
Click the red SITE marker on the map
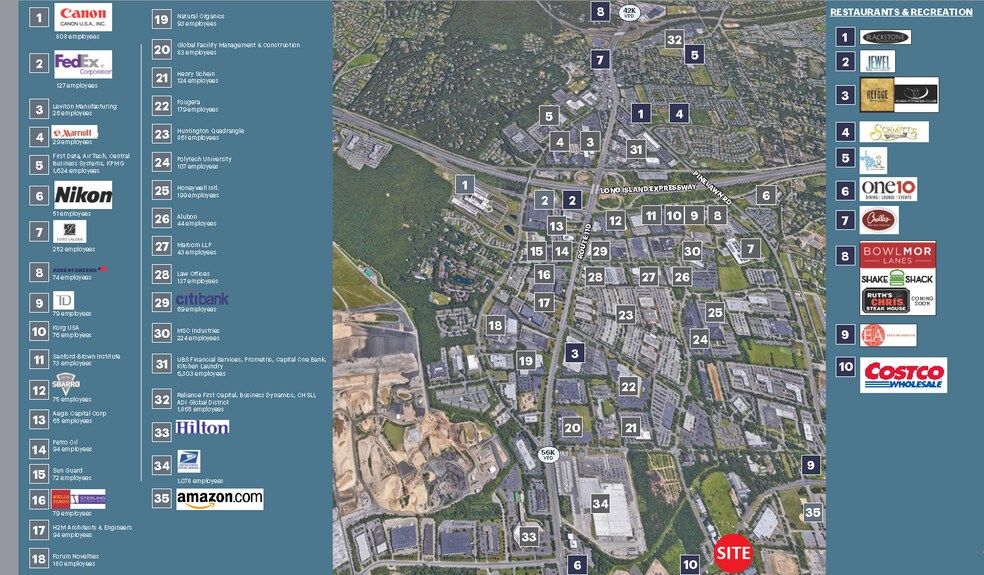[733, 553]
